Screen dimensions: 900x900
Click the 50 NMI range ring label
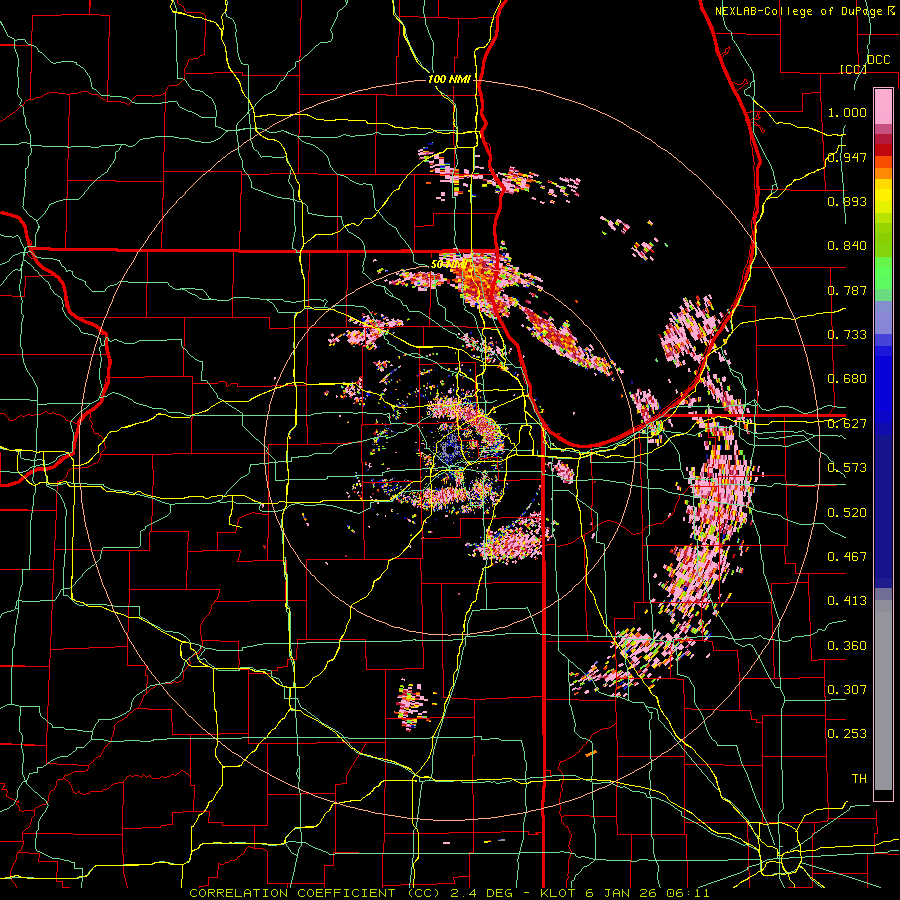pyautogui.click(x=449, y=264)
